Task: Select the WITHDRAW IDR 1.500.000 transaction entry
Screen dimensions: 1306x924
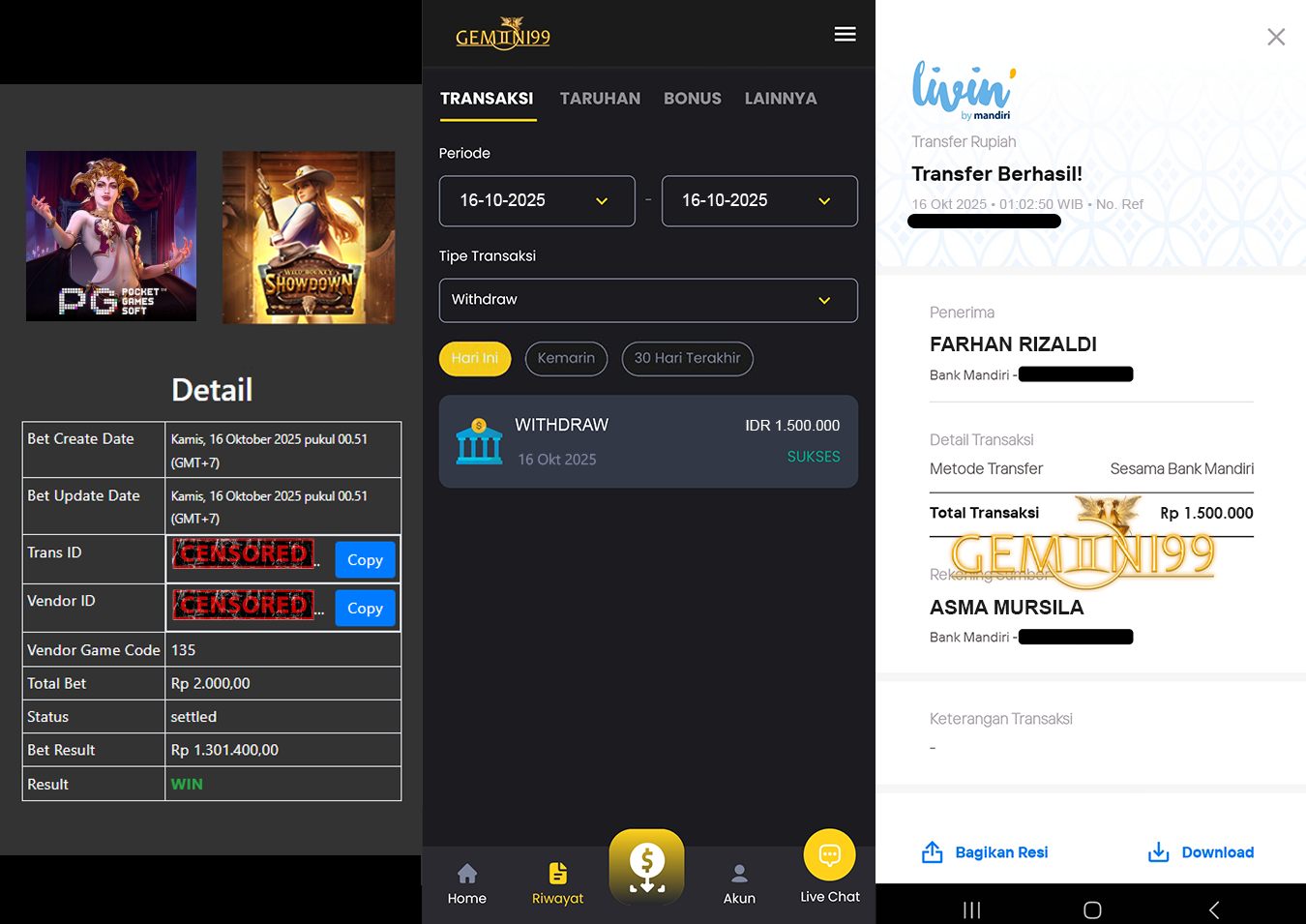Action: pyautogui.click(x=648, y=441)
